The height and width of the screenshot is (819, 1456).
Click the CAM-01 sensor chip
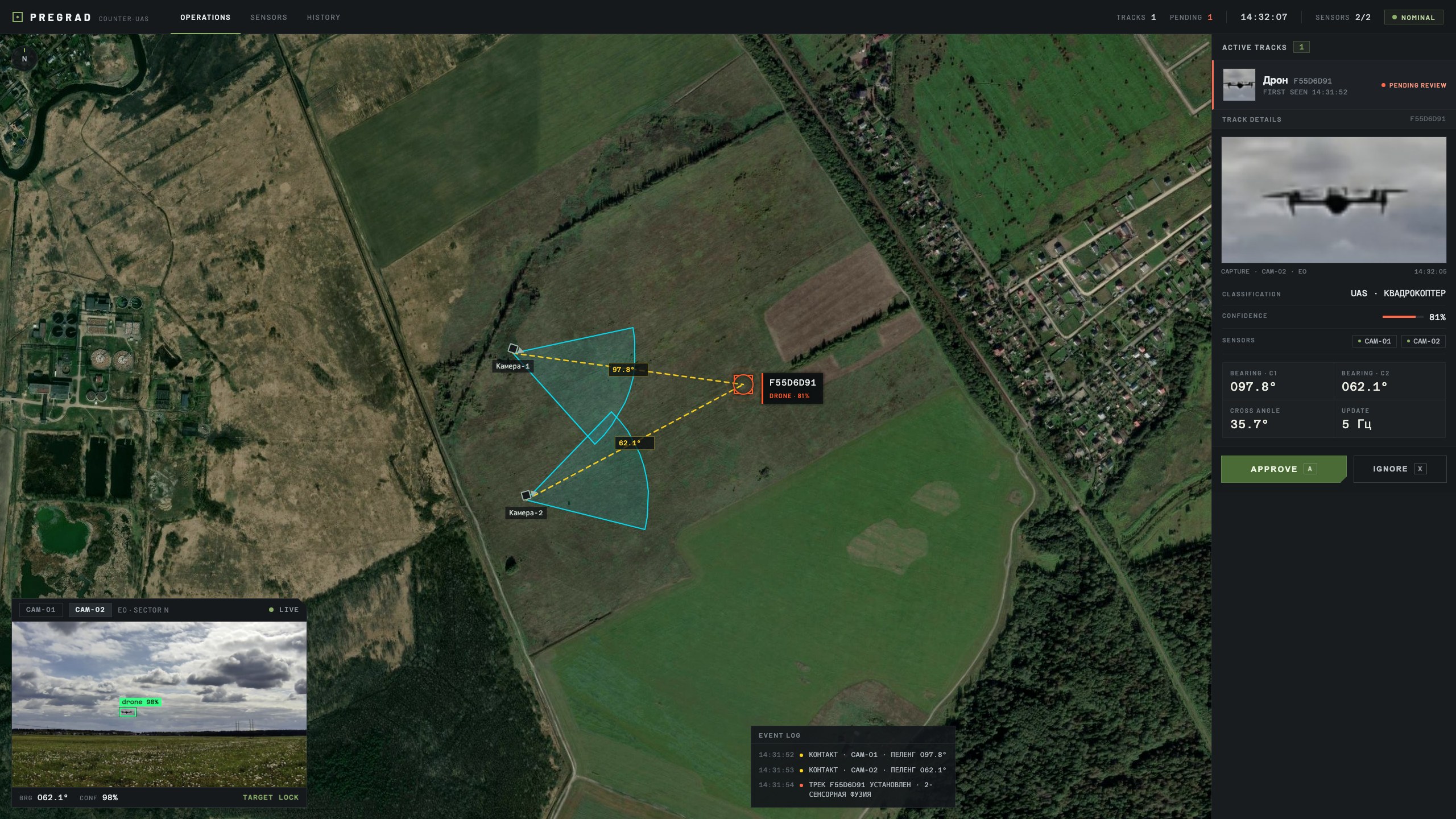[1374, 341]
